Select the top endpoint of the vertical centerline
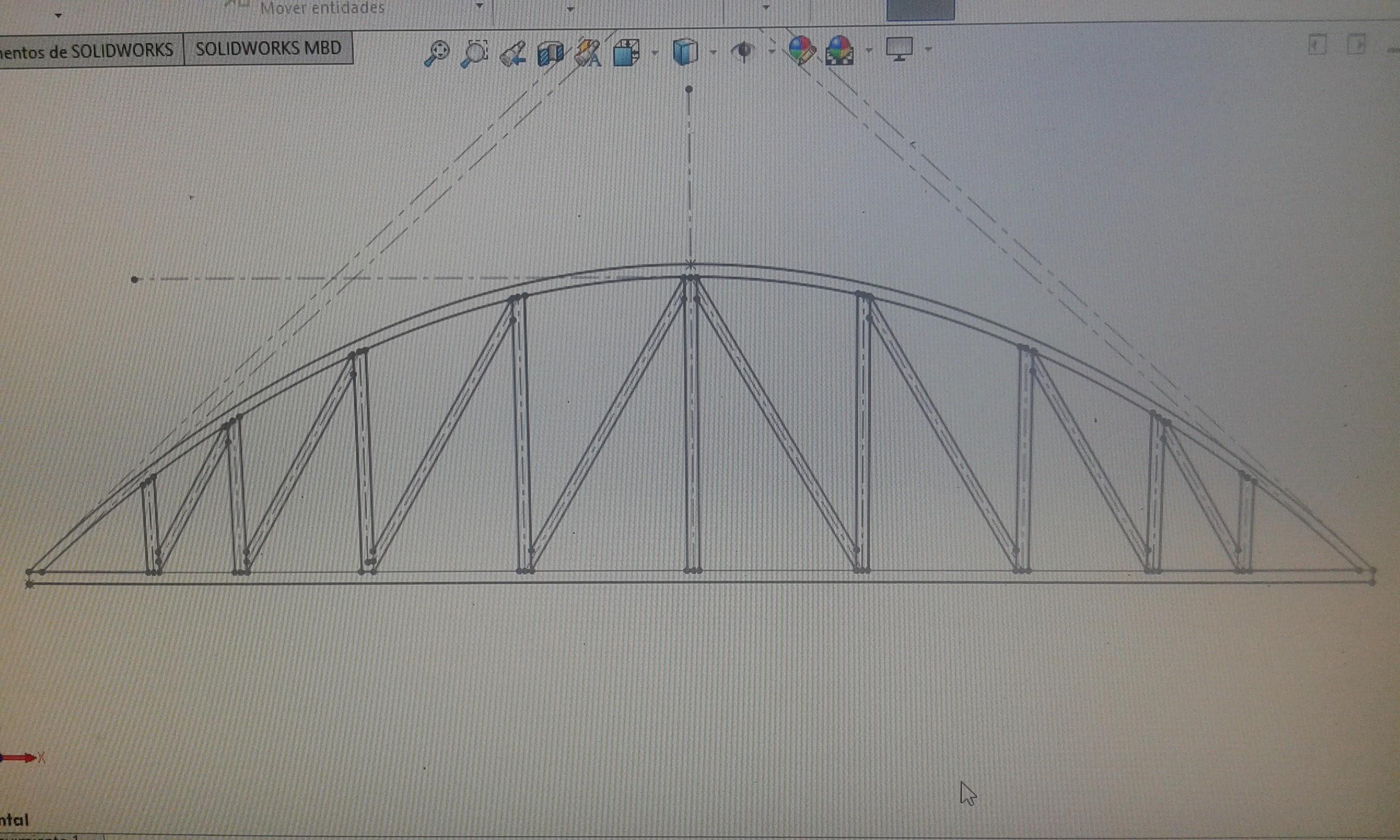1400x840 pixels. [x=689, y=90]
